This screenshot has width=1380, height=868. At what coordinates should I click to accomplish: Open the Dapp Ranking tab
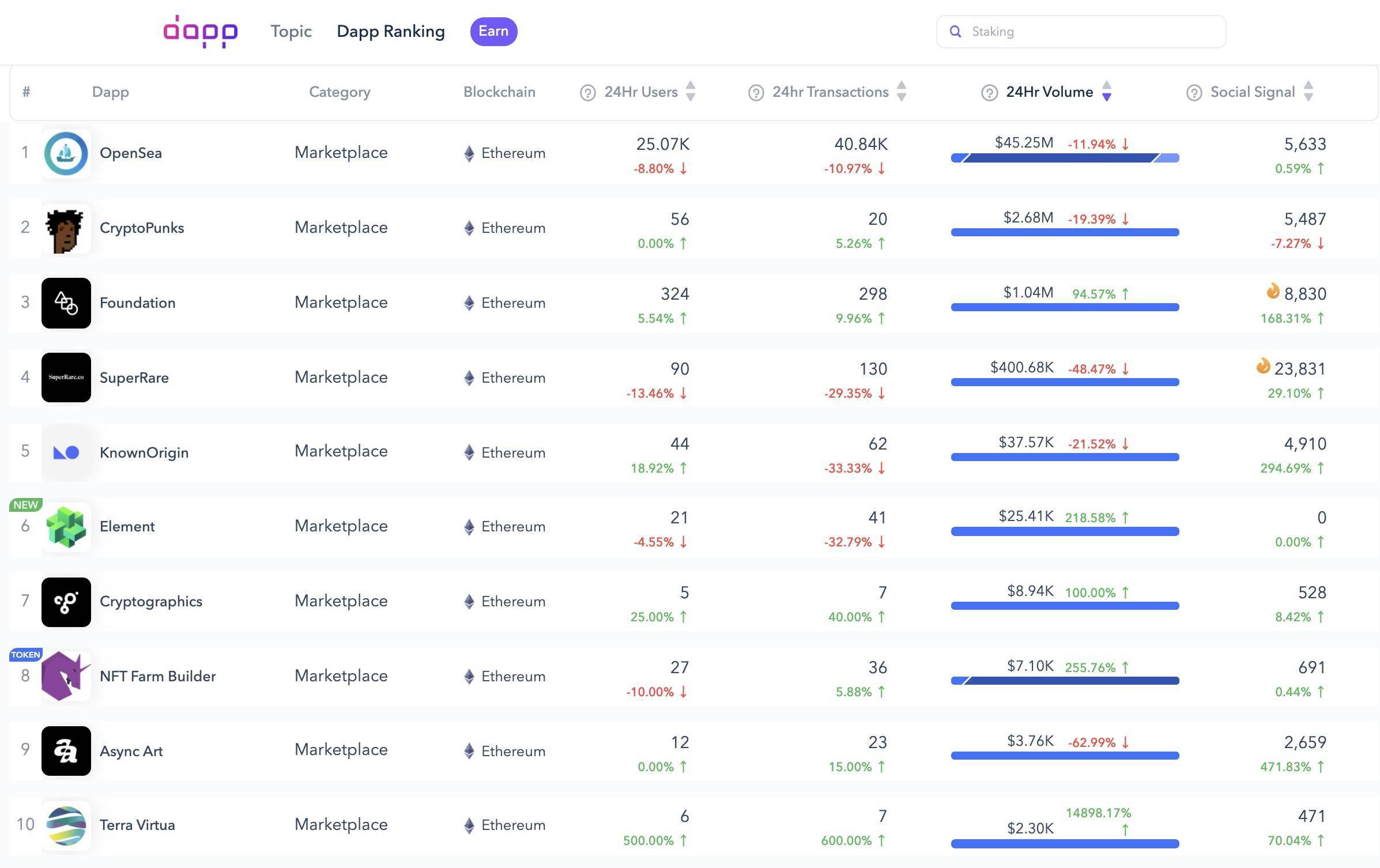coord(391,32)
